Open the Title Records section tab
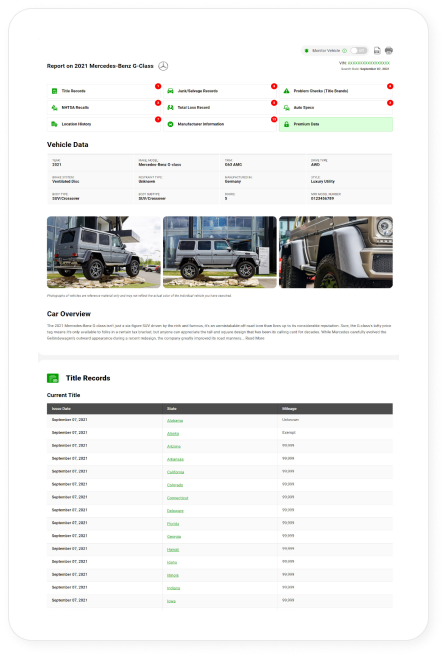 [x=103, y=91]
